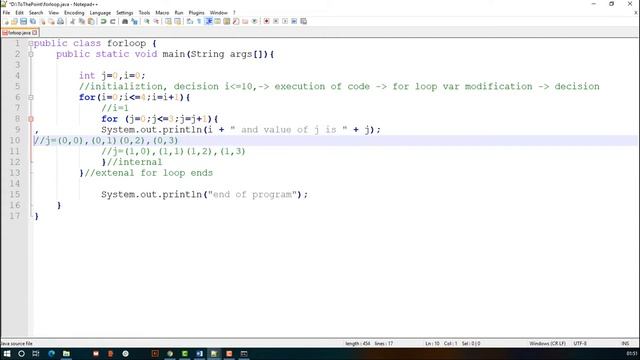Toggle Show All Characters icon

click(199, 21)
